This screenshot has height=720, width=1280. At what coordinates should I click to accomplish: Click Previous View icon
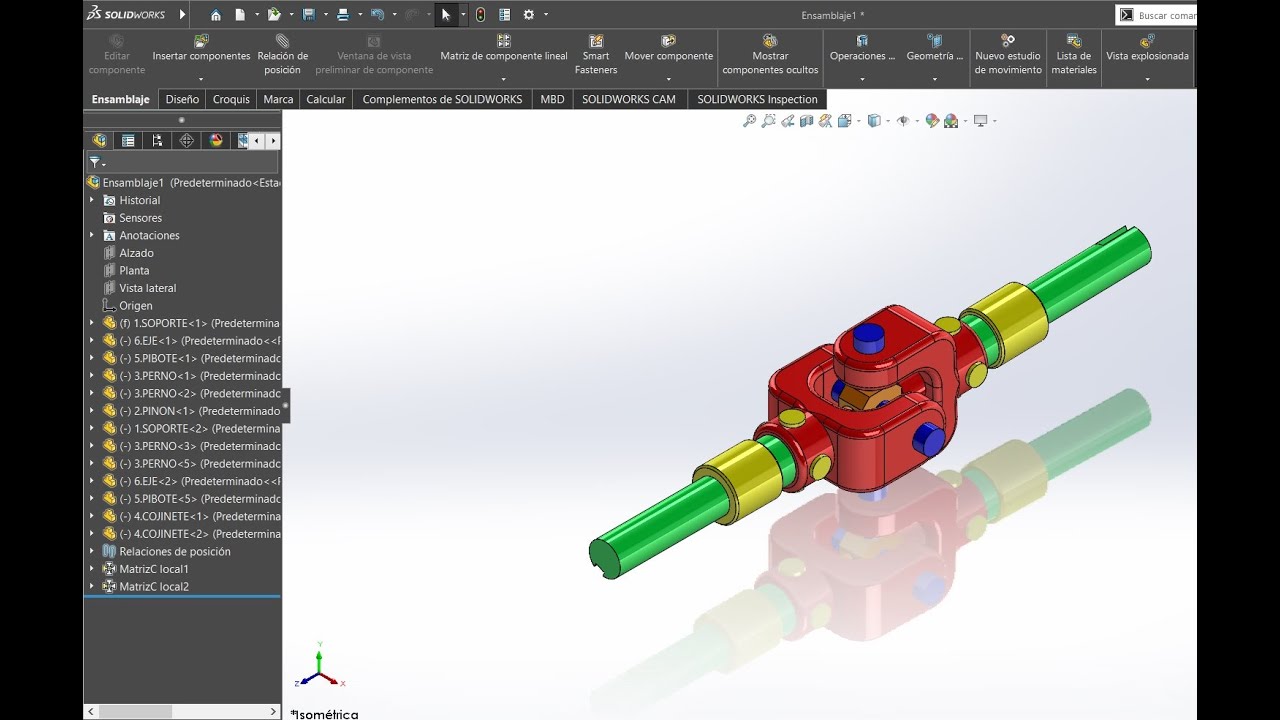787,121
